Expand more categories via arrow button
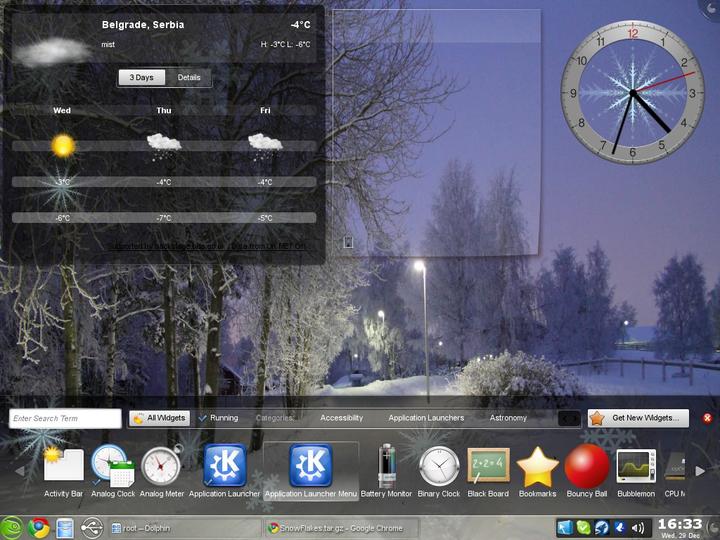 tap(569, 418)
